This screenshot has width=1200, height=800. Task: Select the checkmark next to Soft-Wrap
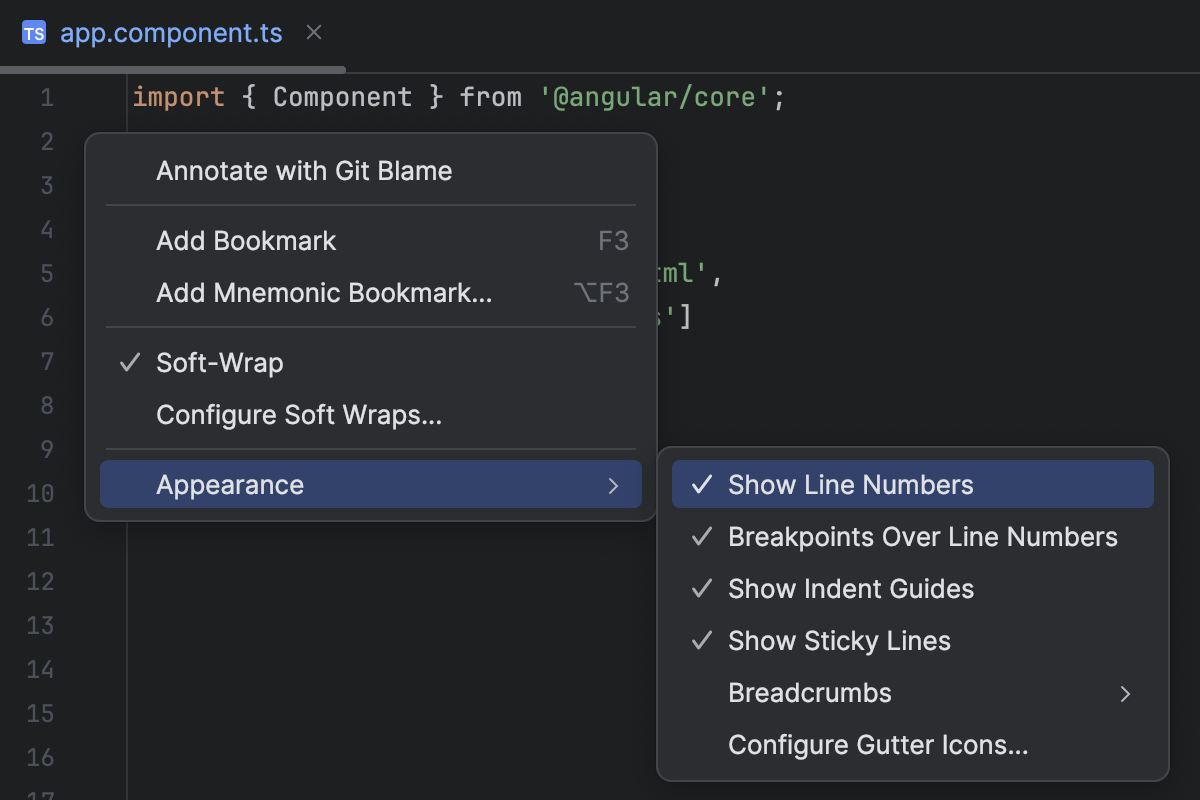tap(129, 363)
